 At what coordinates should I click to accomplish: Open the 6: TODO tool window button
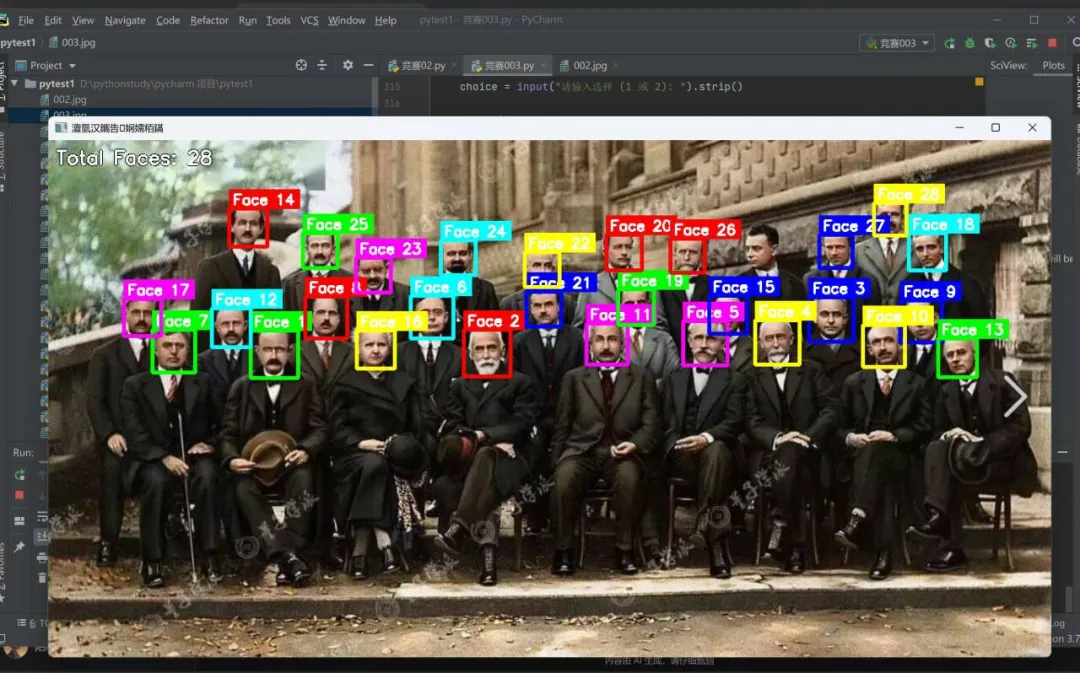pyautogui.click(x=31, y=623)
